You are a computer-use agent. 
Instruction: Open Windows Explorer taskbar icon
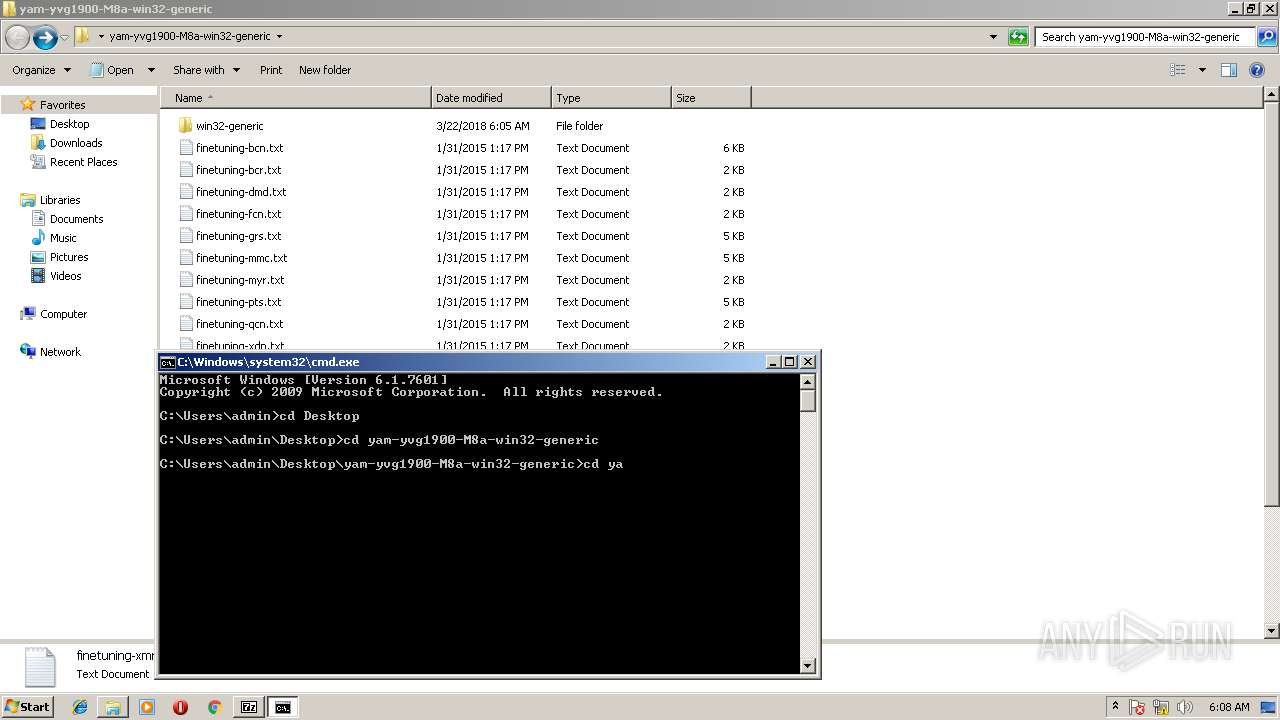pyautogui.click(x=113, y=707)
